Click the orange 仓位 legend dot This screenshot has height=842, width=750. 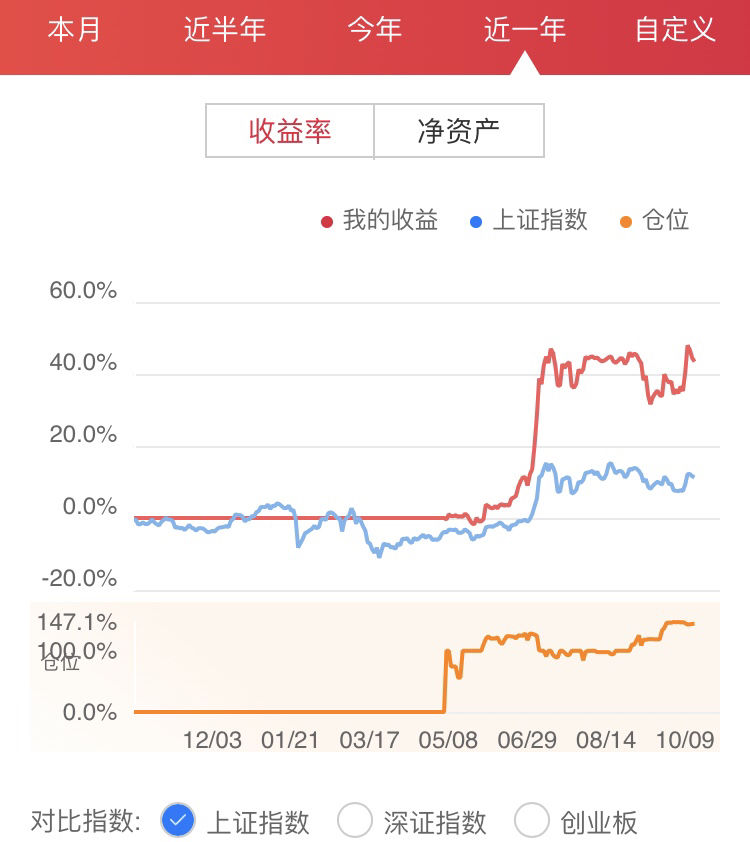(x=626, y=221)
